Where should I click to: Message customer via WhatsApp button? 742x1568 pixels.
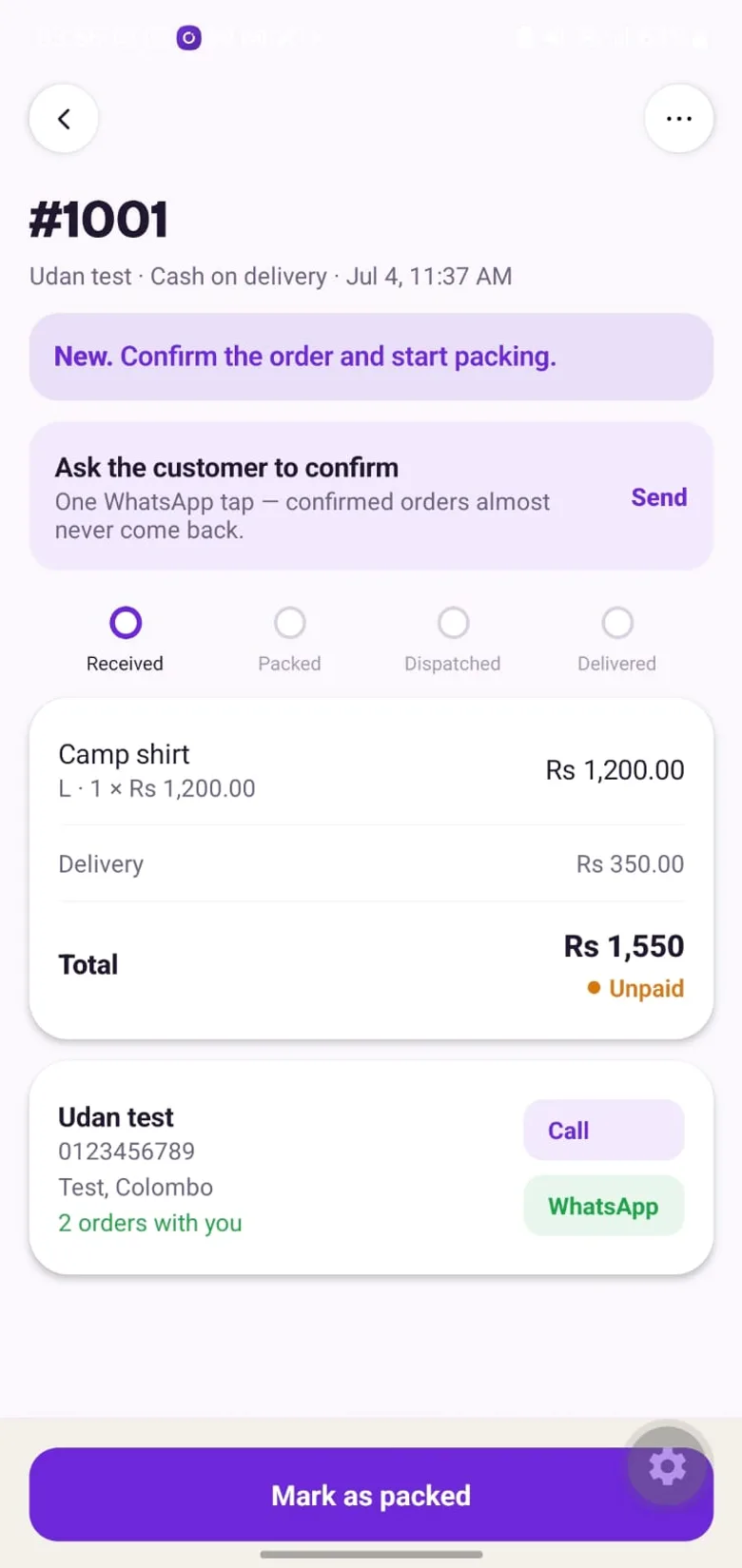[x=604, y=1206]
